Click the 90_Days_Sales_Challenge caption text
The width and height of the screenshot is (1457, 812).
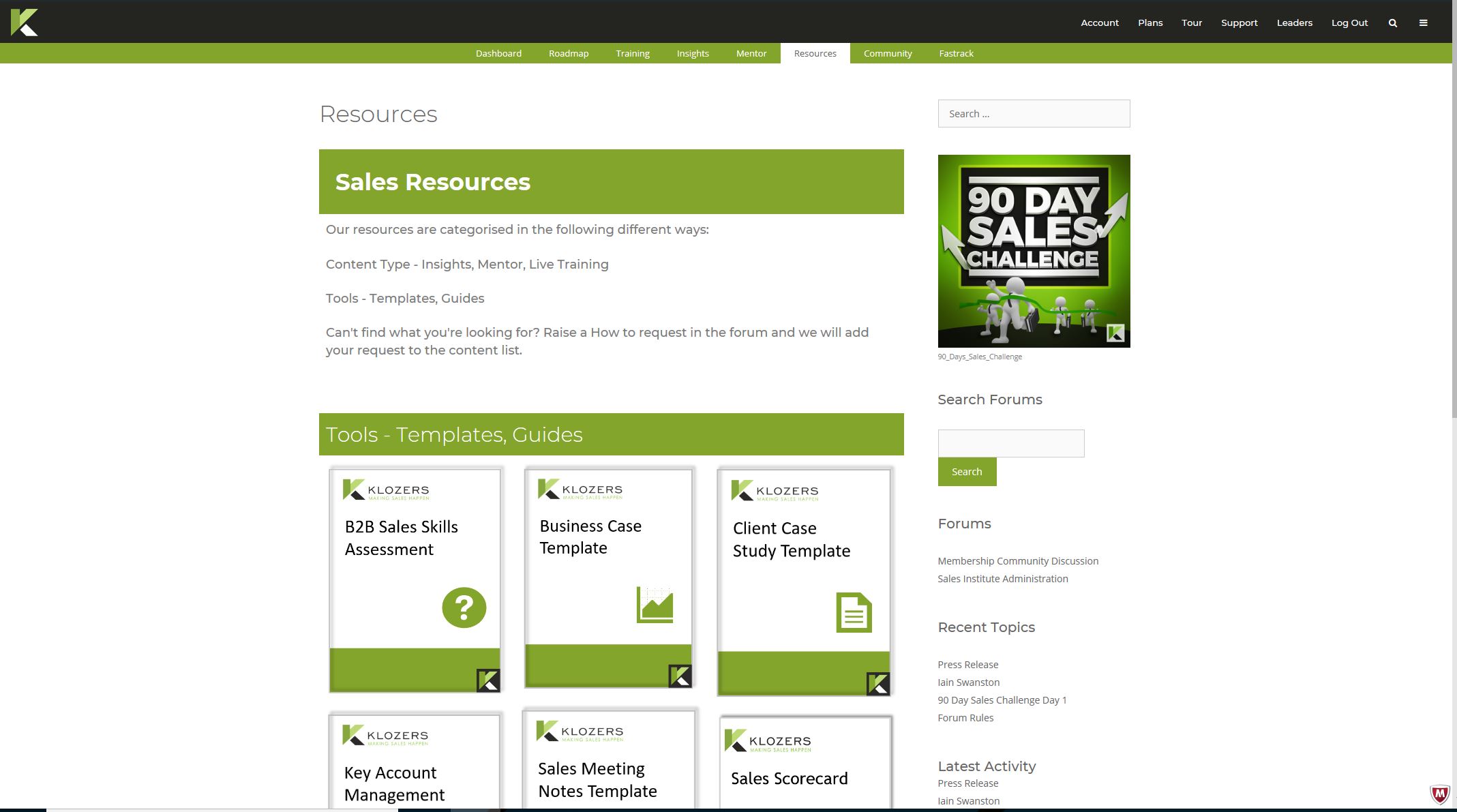coord(979,357)
